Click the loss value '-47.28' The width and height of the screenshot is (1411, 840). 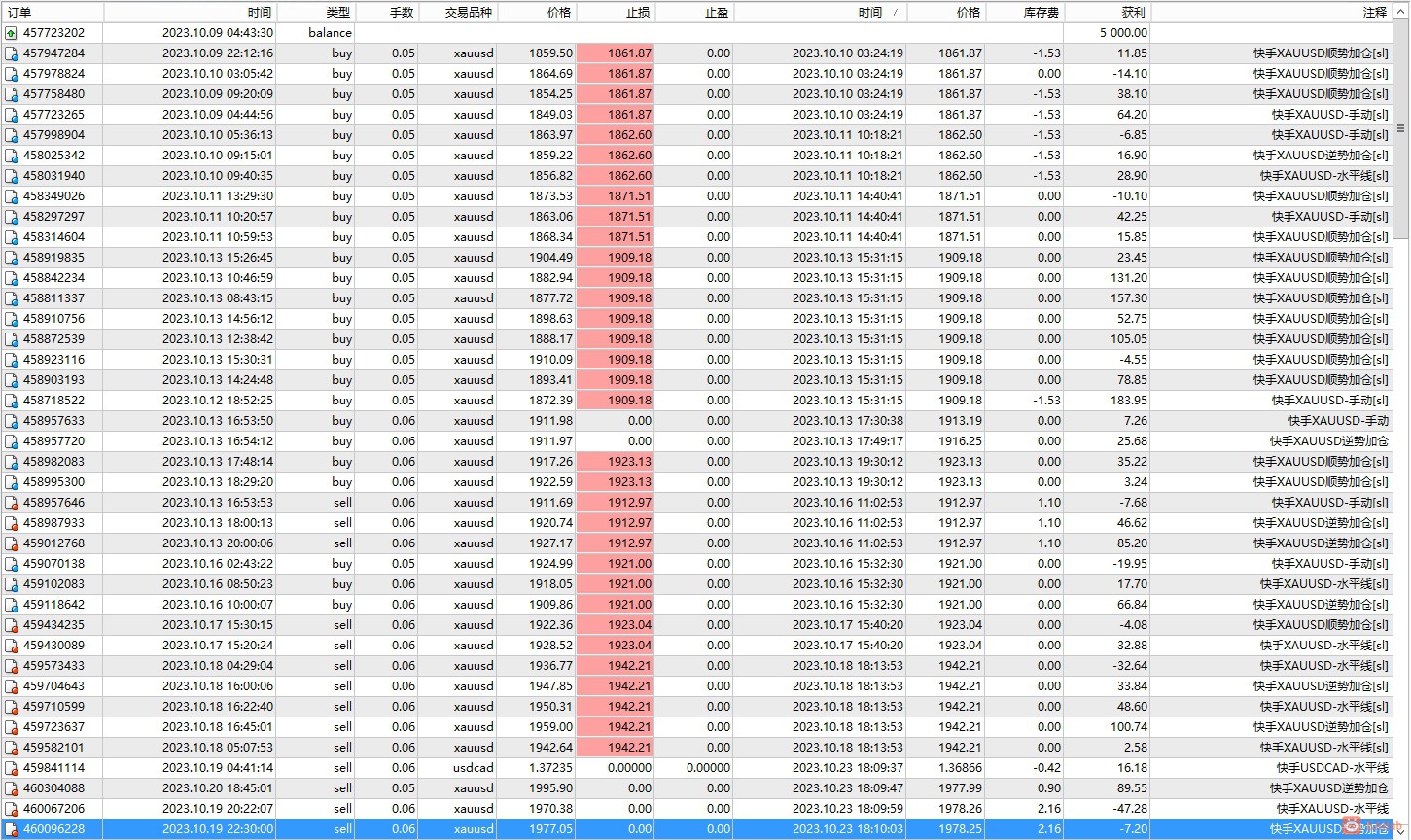click(x=1131, y=809)
